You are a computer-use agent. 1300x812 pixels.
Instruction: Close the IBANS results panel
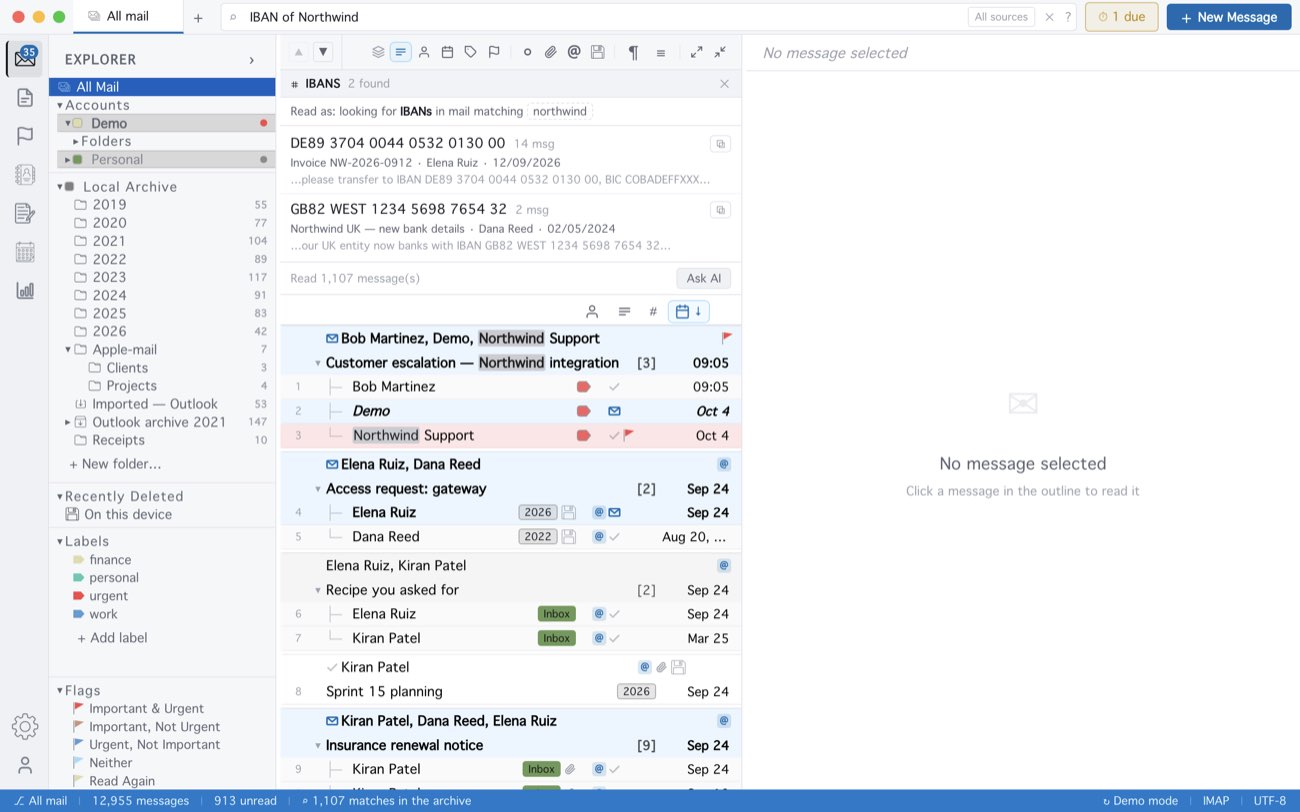724,84
